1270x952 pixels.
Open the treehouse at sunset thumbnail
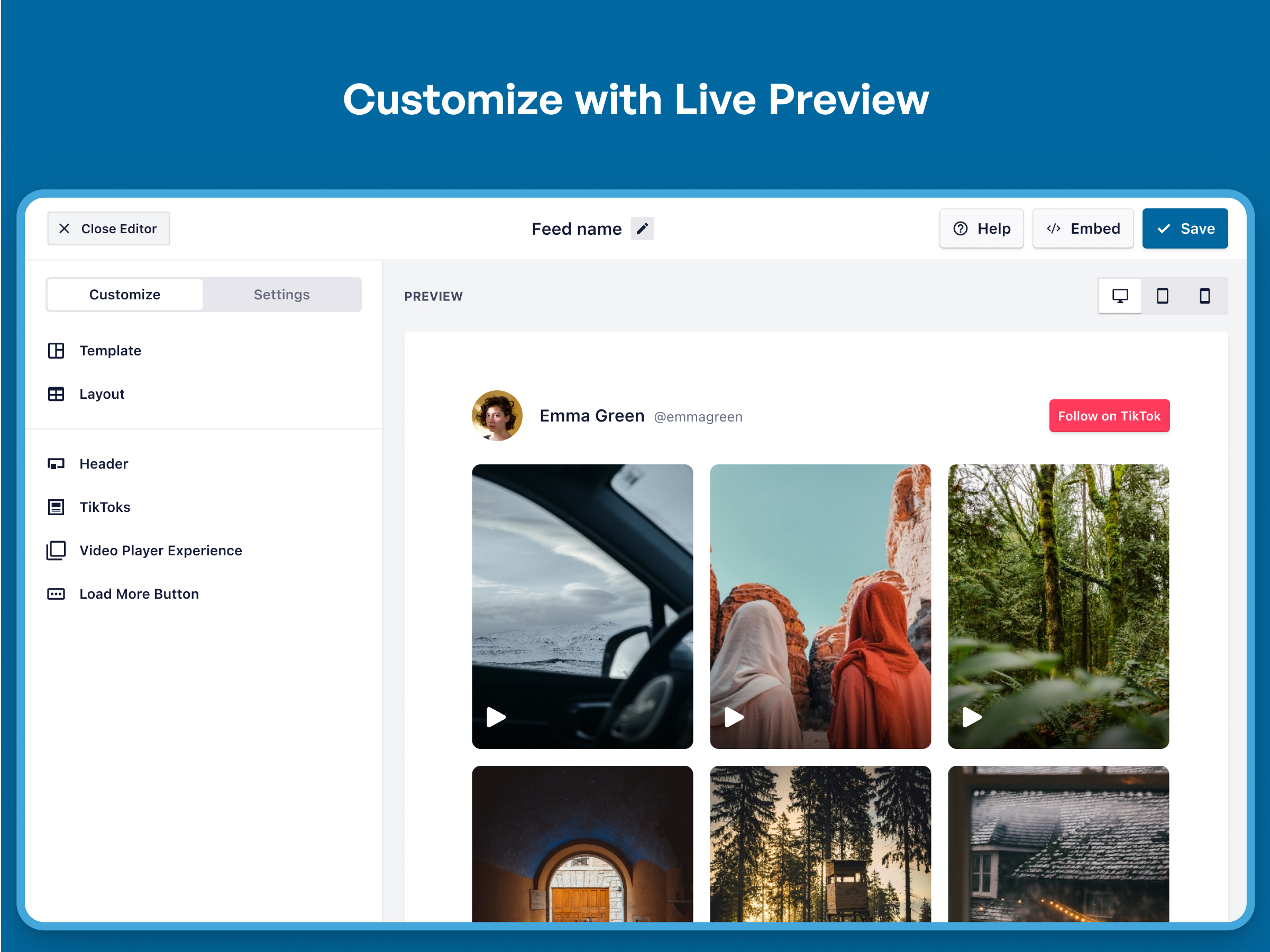[x=820, y=844]
